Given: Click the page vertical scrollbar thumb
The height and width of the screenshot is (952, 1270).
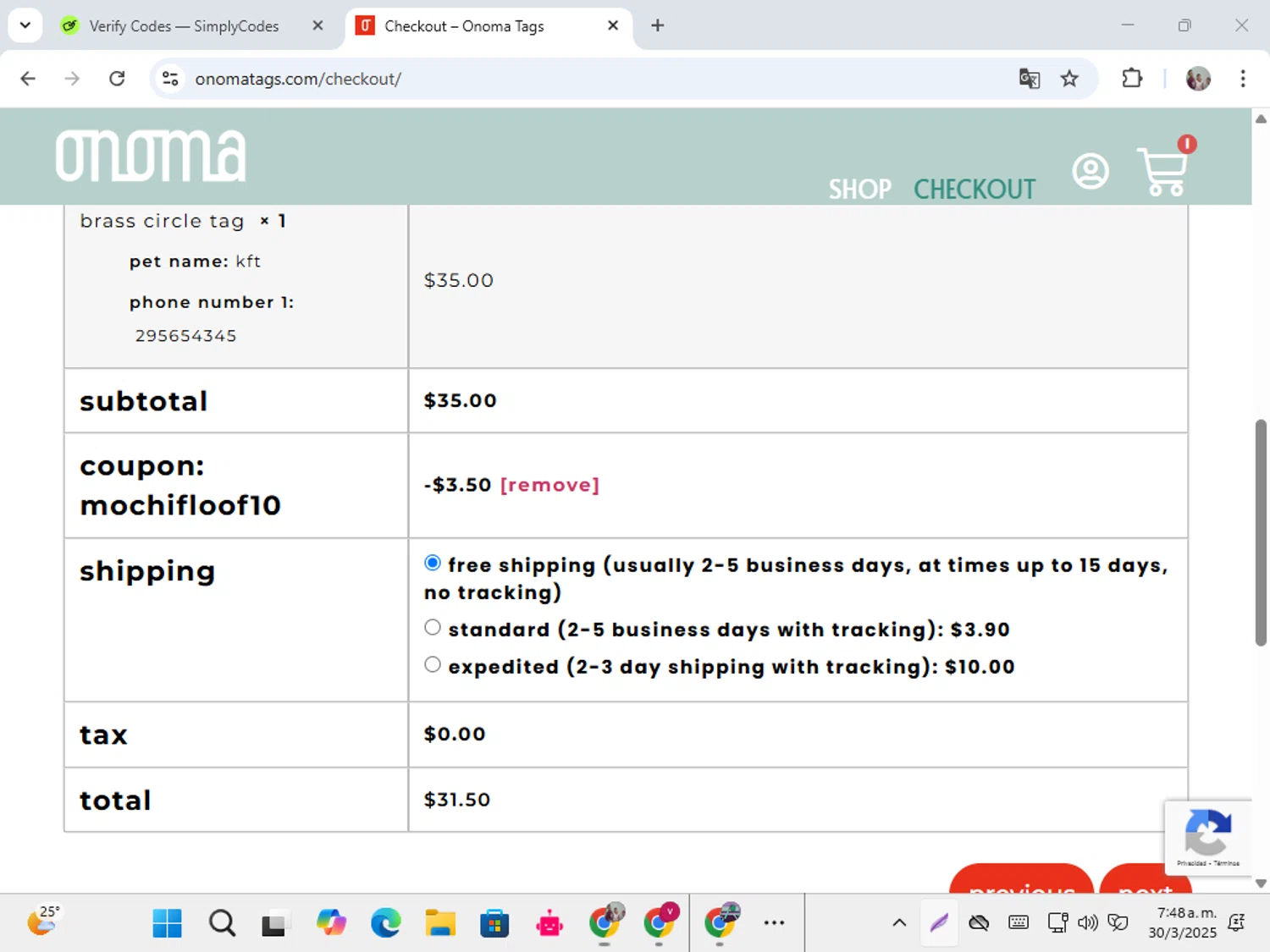Looking at the screenshot, I should coord(1261,532).
